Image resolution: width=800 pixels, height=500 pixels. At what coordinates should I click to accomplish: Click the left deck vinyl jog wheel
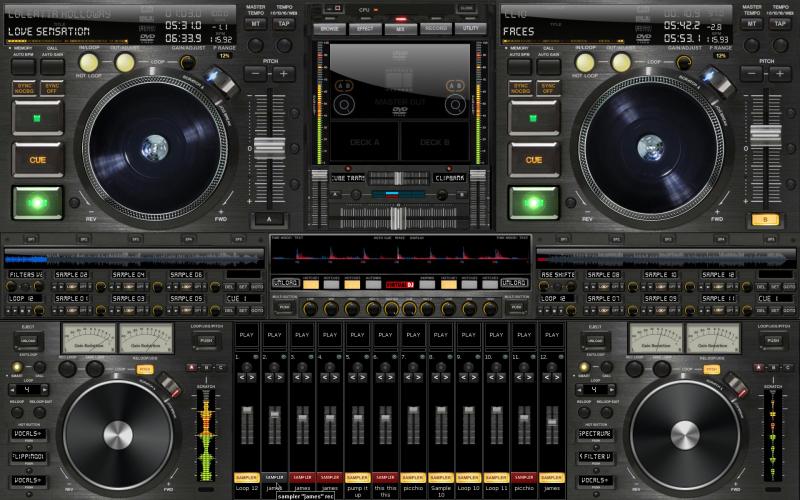[x=155, y=148]
